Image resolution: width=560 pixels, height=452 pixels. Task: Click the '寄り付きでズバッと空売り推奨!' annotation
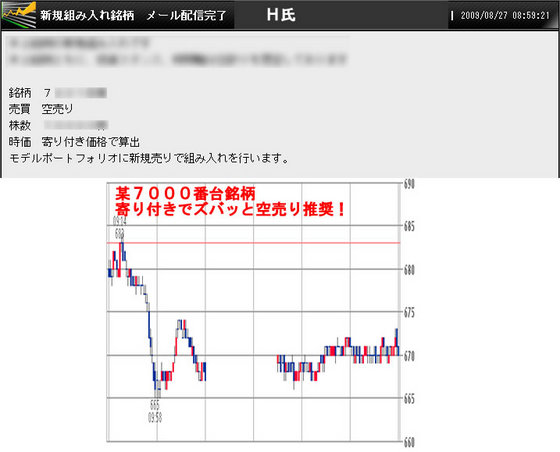(230, 209)
